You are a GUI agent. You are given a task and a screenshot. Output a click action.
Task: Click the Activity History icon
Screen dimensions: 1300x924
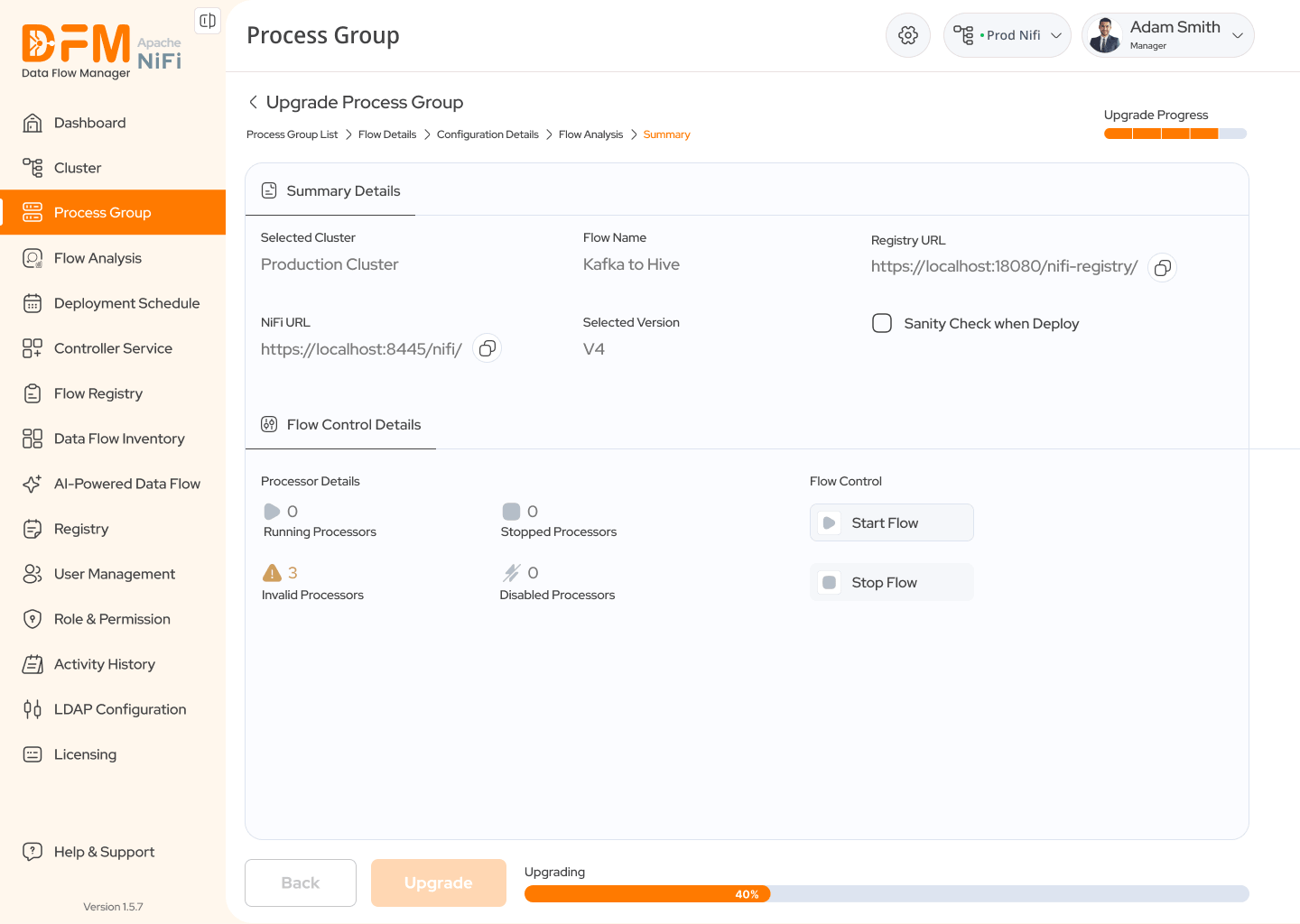pyautogui.click(x=32, y=664)
